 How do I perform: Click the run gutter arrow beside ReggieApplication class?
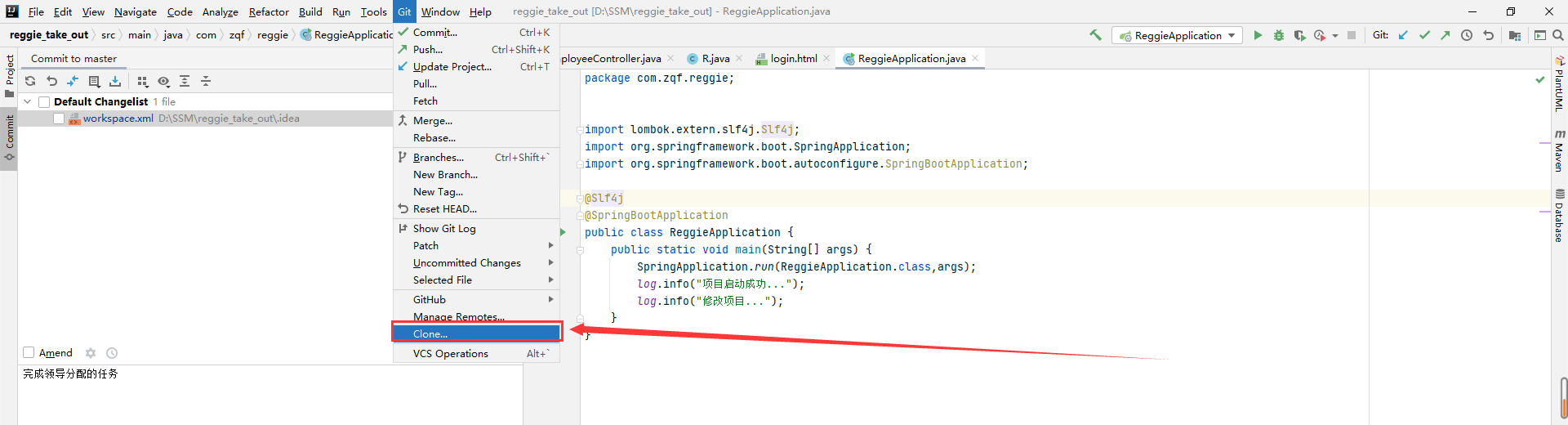(563, 232)
